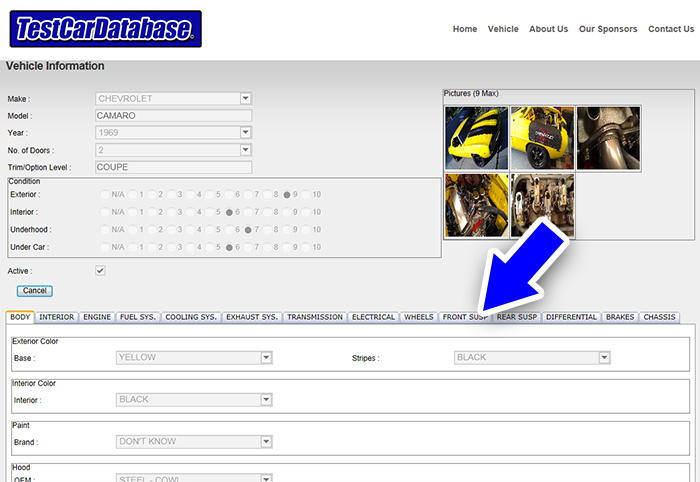700x482 pixels.
Task: Select Under Car condition rating 6
Action: coord(229,247)
